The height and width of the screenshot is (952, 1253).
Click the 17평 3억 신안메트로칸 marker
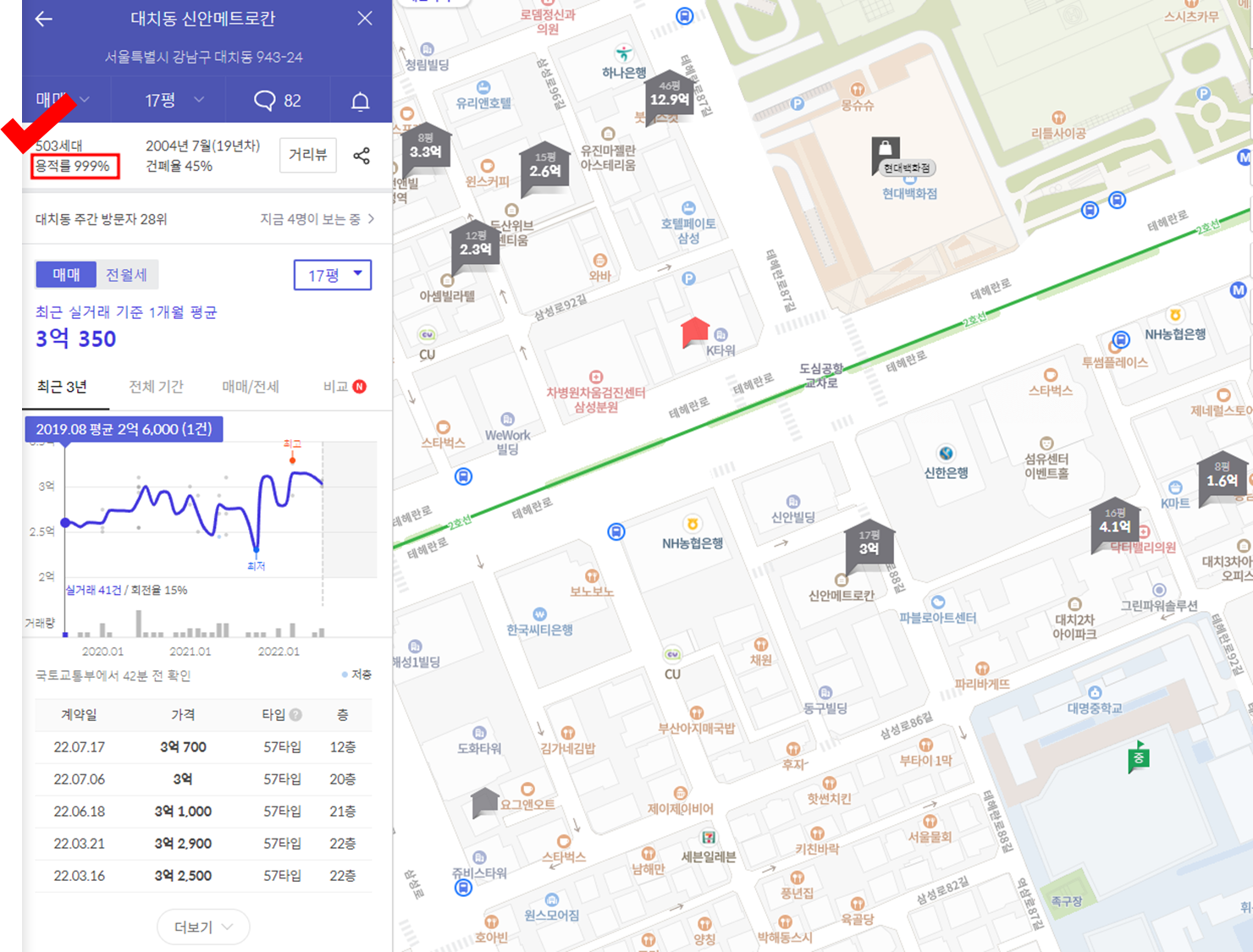(x=869, y=546)
